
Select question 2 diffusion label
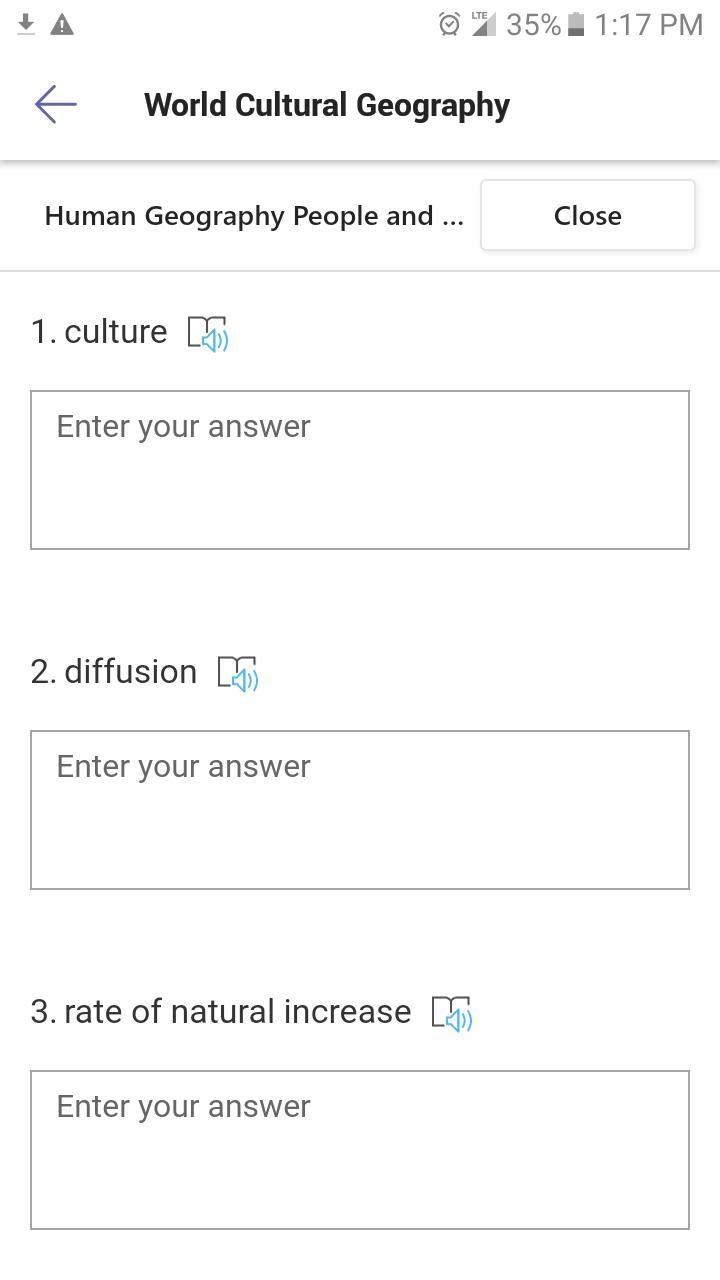114,672
